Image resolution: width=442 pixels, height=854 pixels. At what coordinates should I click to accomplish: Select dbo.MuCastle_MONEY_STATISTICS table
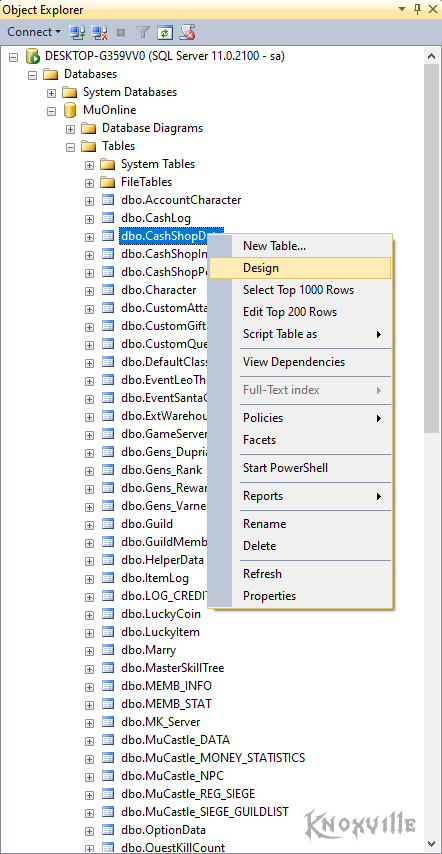click(213, 758)
